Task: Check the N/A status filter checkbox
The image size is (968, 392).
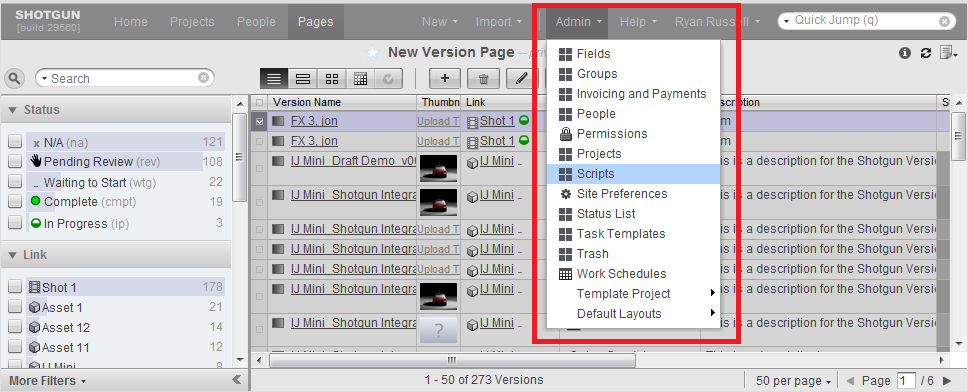Action: [x=15, y=142]
